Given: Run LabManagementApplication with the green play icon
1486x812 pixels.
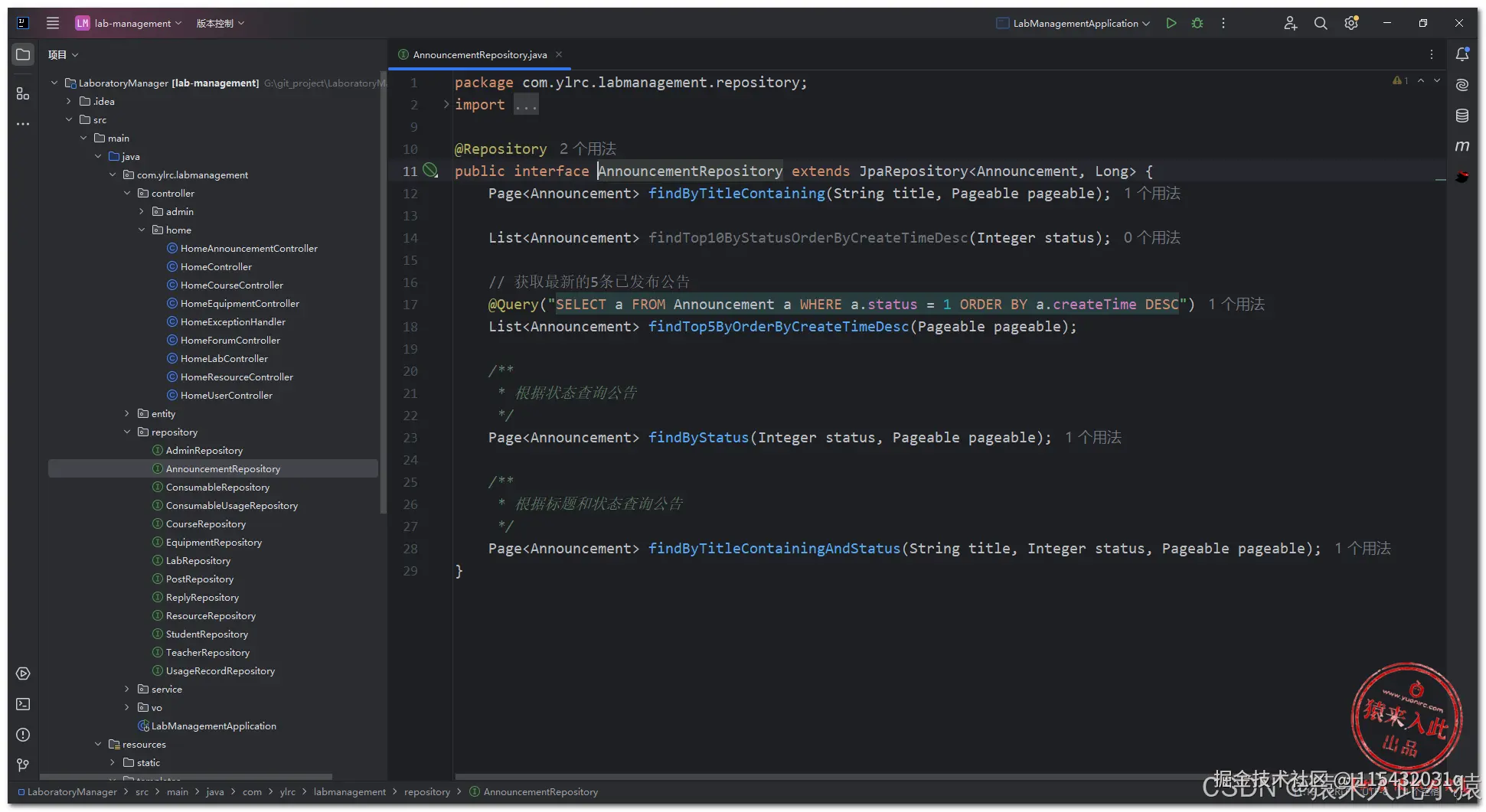Looking at the screenshot, I should 1171,23.
